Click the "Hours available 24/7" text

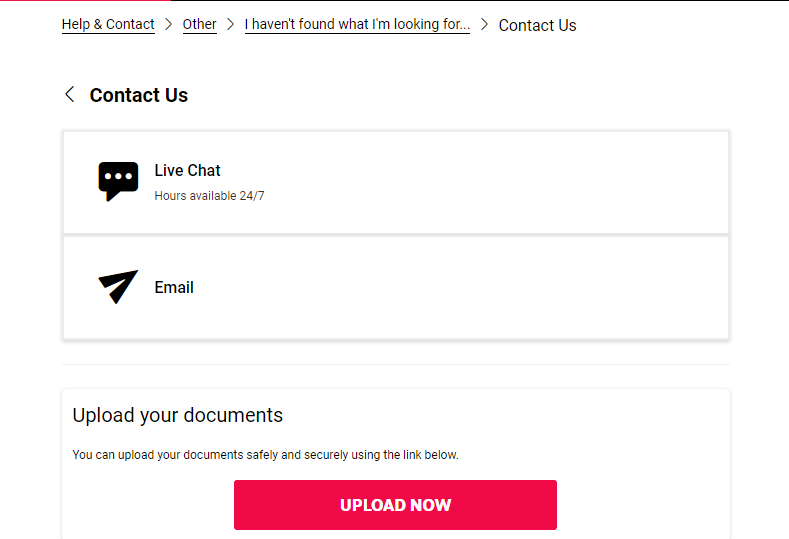tap(209, 196)
